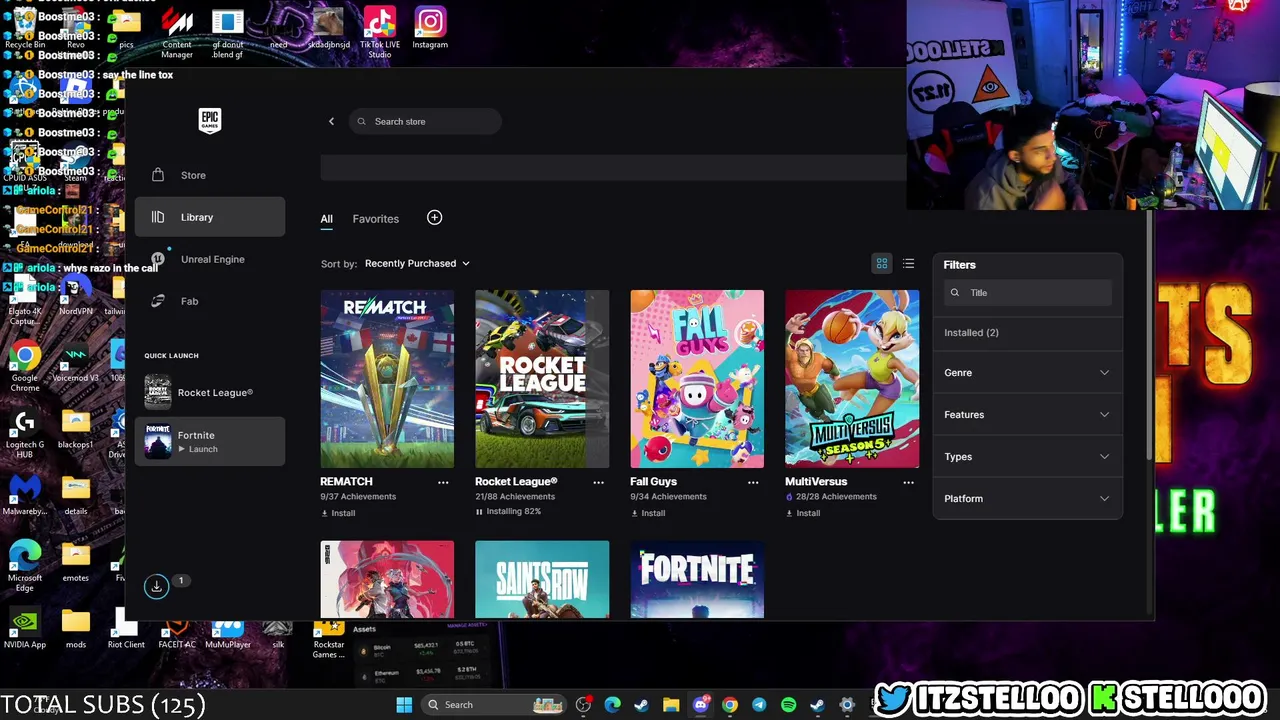The height and width of the screenshot is (720, 1280).
Task: Open the REMATCH cover art
Action: 387,379
